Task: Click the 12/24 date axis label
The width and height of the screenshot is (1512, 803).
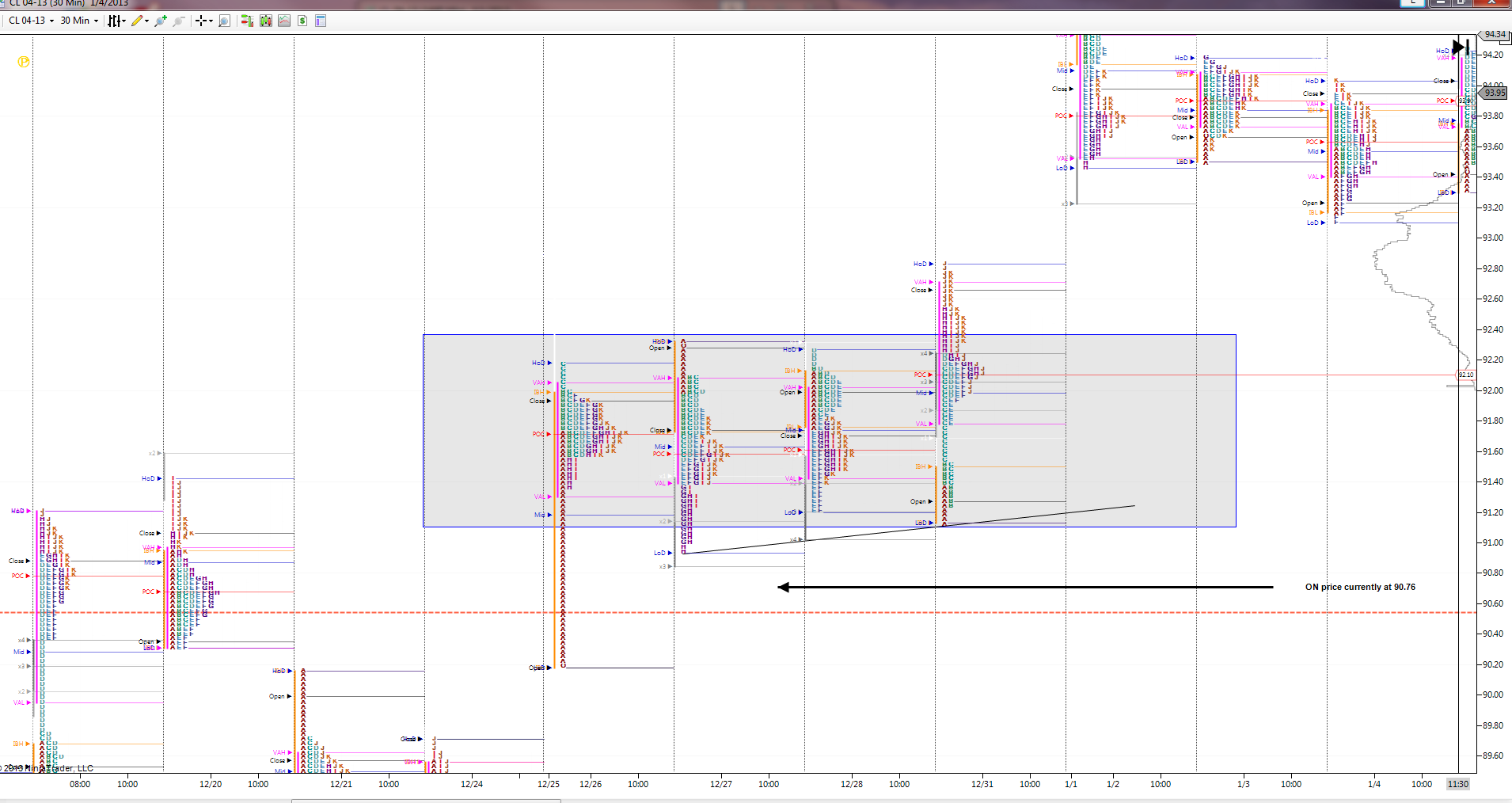Action: click(x=472, y=784)
